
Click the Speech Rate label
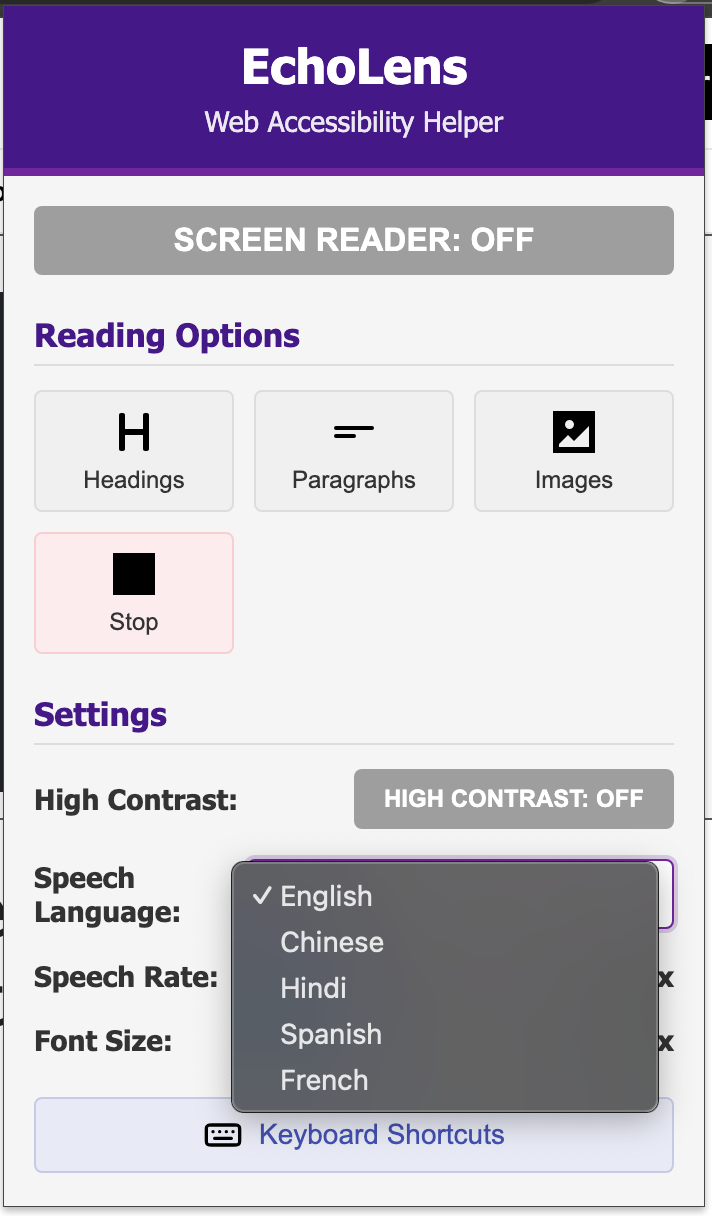(x=126, y=977)
